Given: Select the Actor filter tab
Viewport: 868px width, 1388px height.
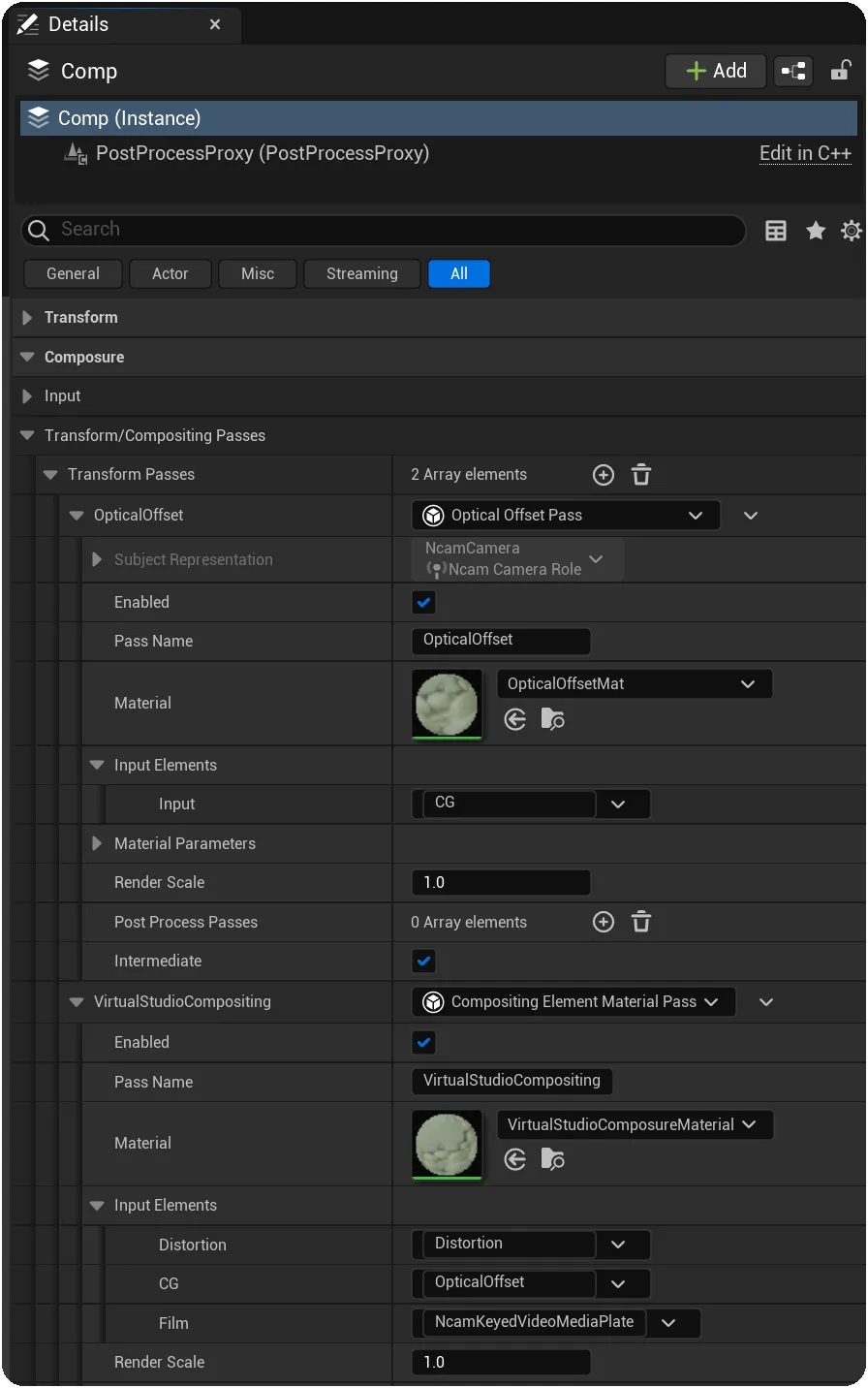Looking at the screenshot, I should click(x=170, y=274).
